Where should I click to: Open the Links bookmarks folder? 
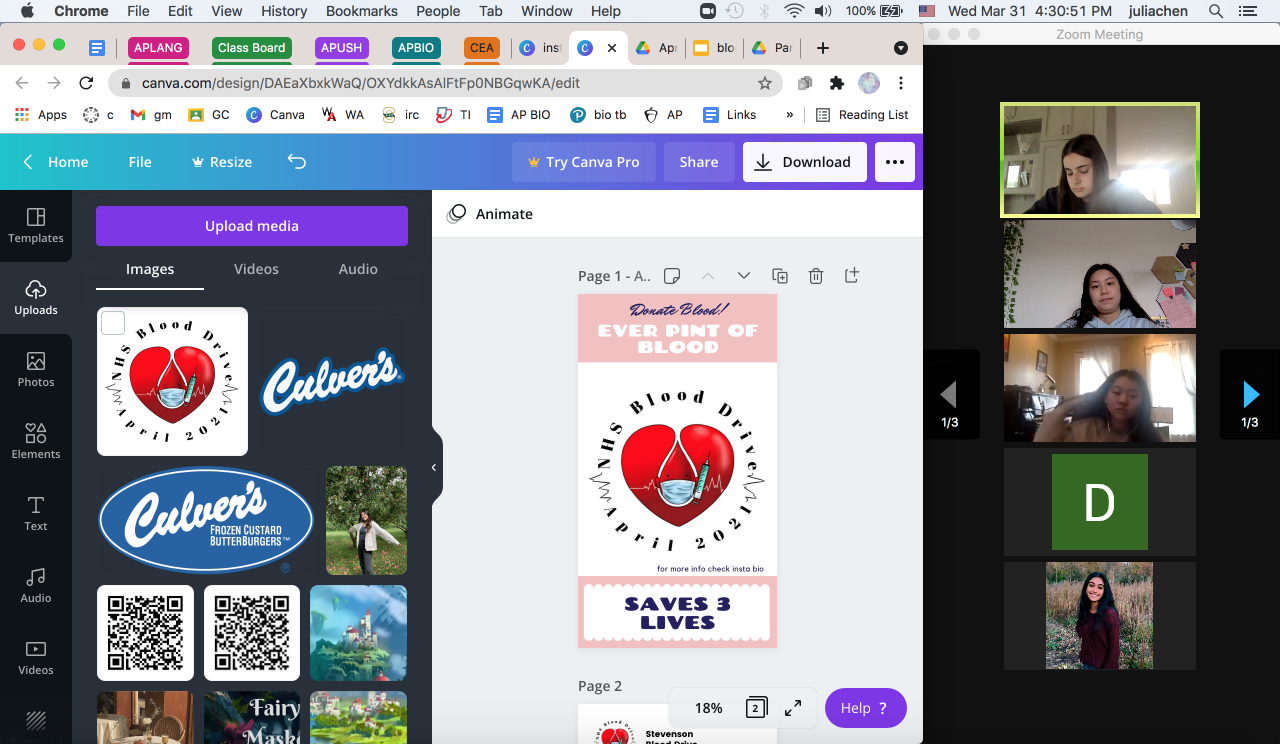coord(729,115)
